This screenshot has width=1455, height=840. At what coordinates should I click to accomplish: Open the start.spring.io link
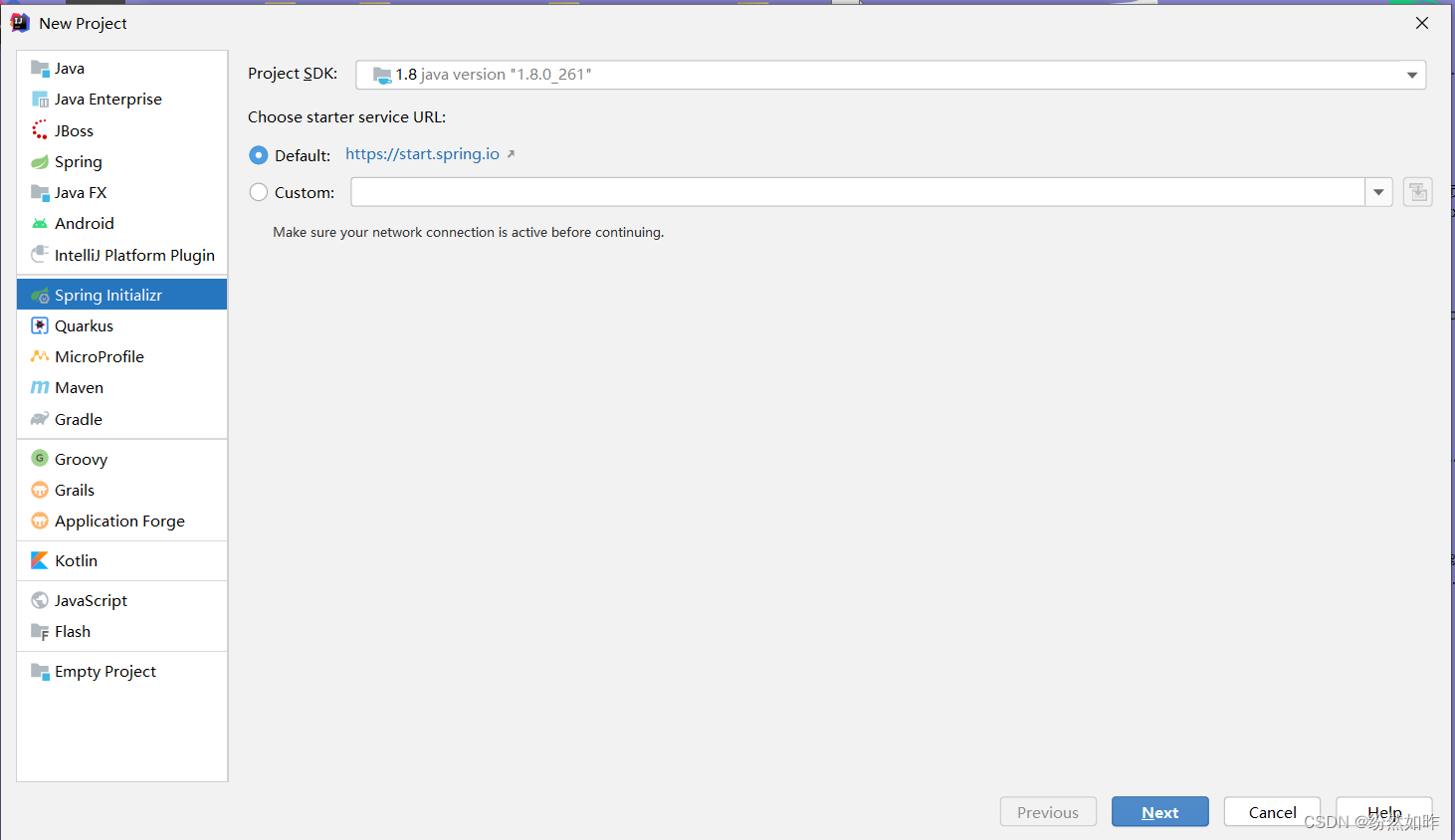422,154
